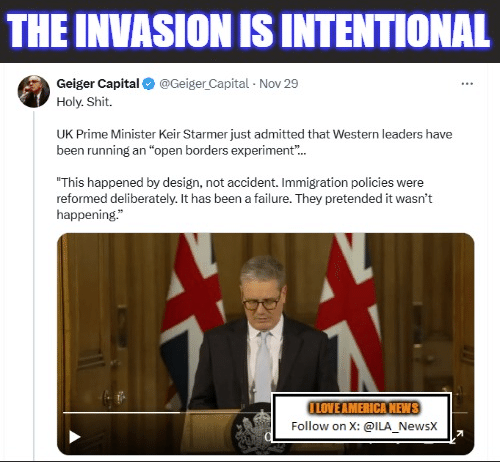This screenshot has height=462, width=500.
Task: Click the blue verified badge
Action: pyautogui.click(x=149, y=84)
